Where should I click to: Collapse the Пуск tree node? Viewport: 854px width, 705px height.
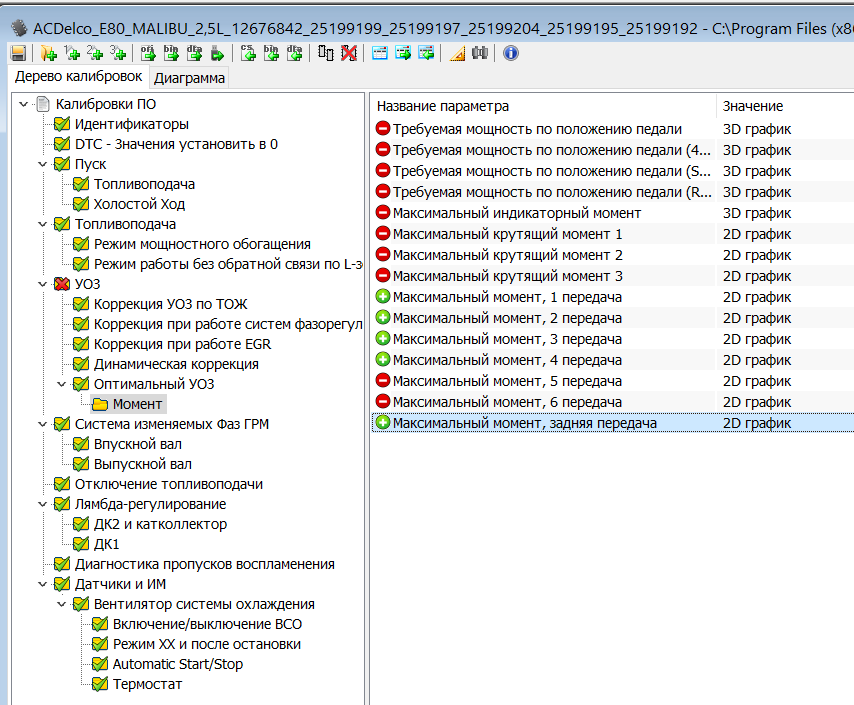coord(43,164)
